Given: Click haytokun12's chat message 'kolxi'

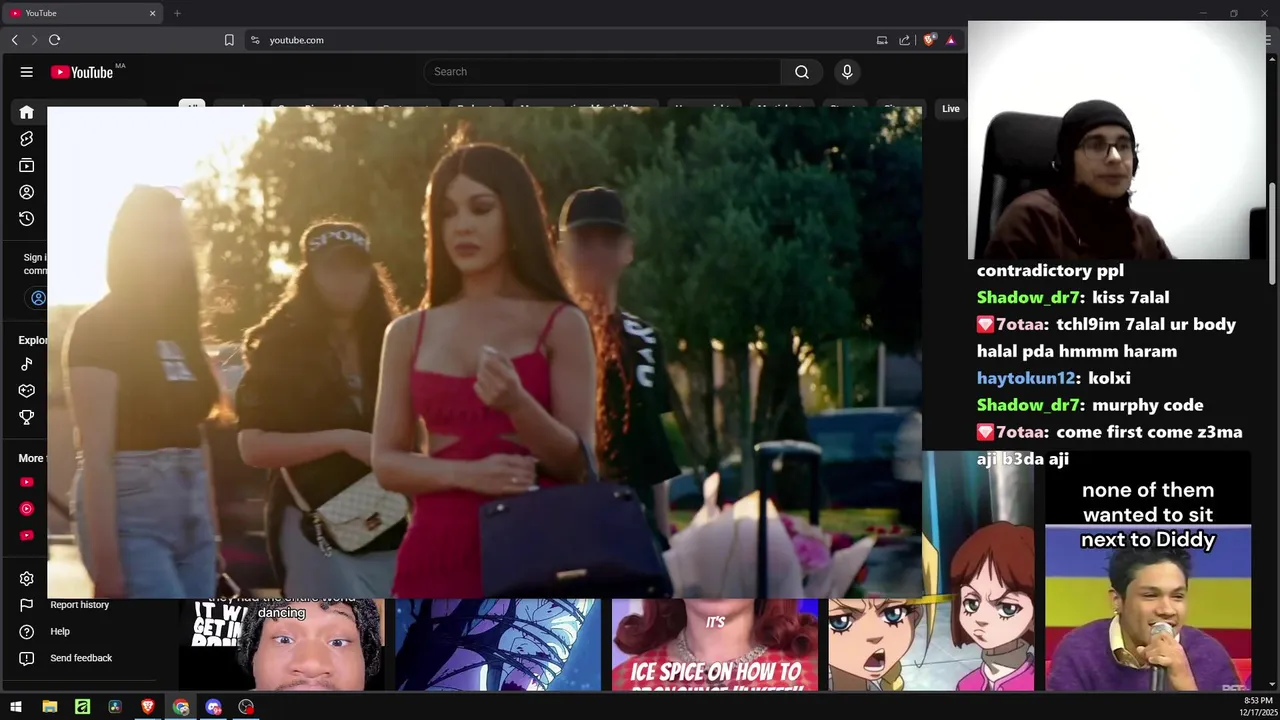Looking at the screenshot, I should (x=1108, y=378).
